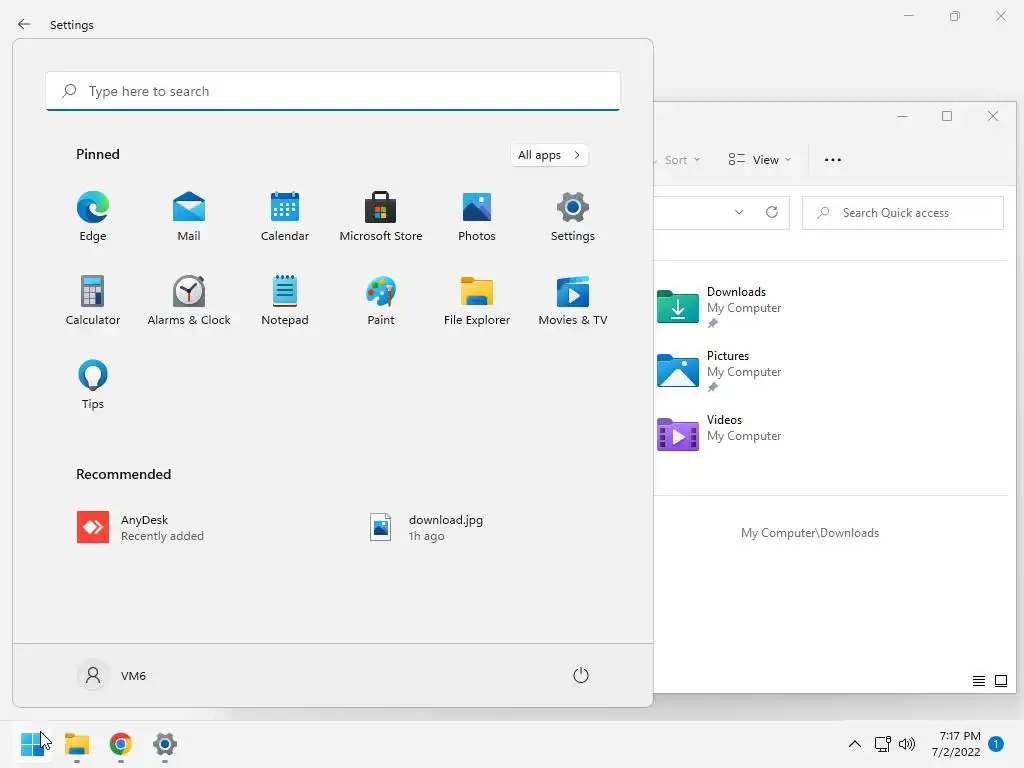Switch Explorer to details view
The width and height of the screenshot is (1024, 768).
pos(978,681)
